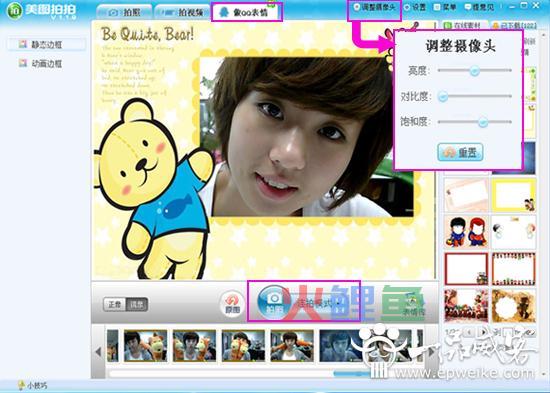The width and height of the screenshot is (550, 393).
Task: Open the 在线素材 online materials tab
Action: click(464, 25)
